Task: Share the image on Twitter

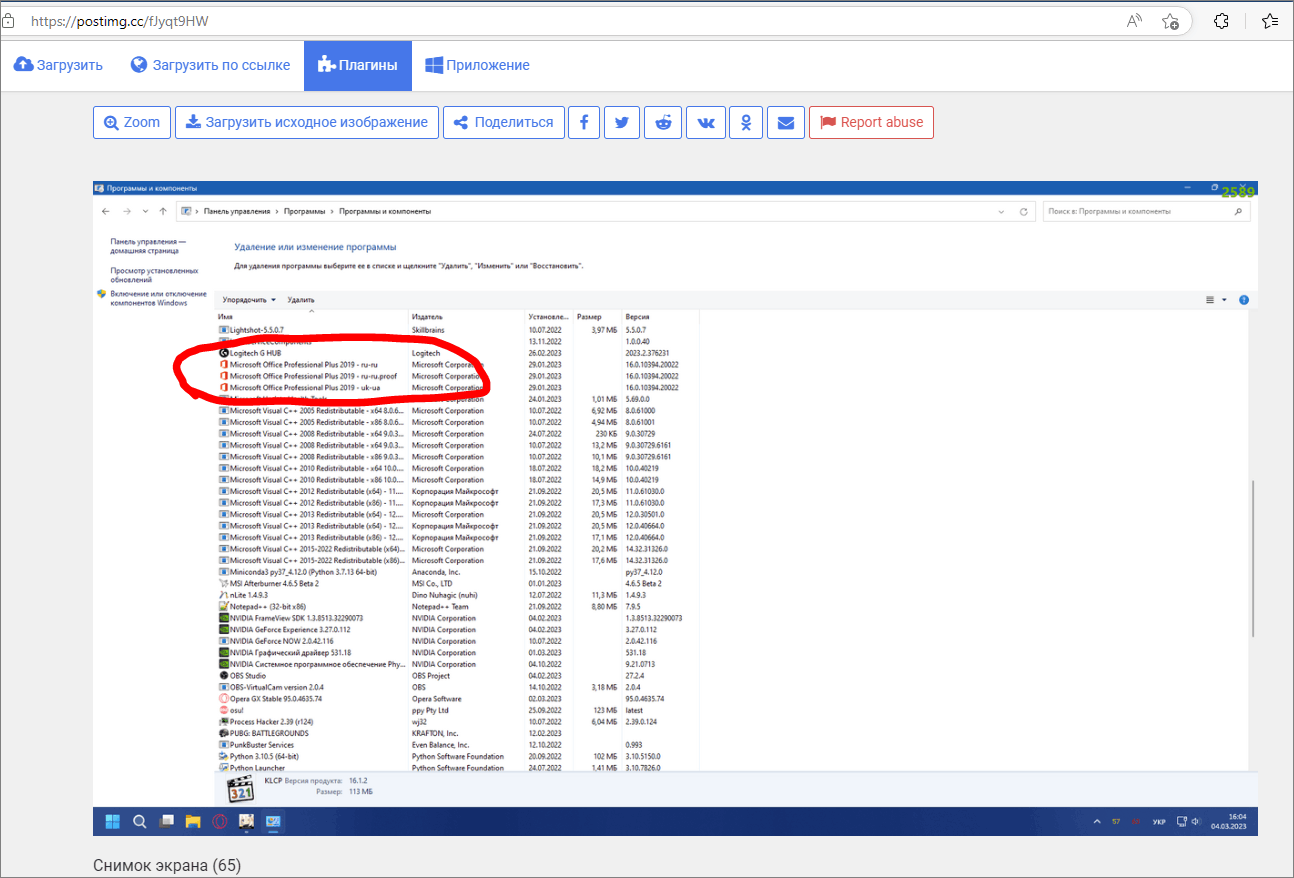Action: coord(622,122)
